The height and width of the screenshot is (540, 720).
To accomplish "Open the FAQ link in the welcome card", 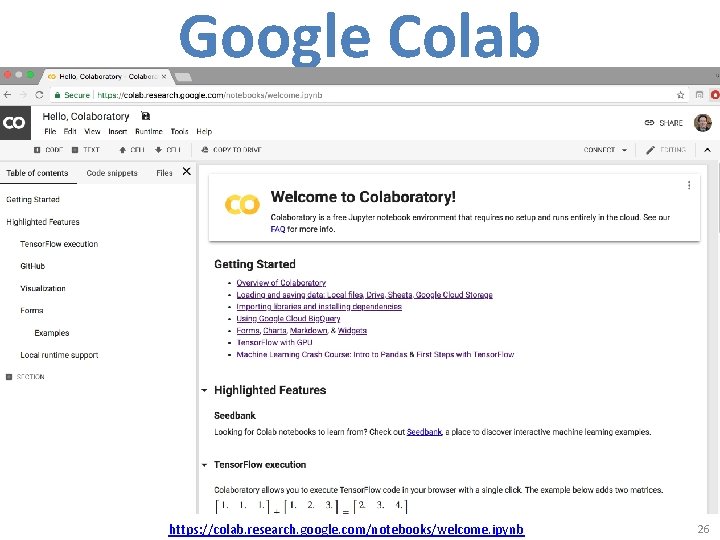I will pos(278,229).
